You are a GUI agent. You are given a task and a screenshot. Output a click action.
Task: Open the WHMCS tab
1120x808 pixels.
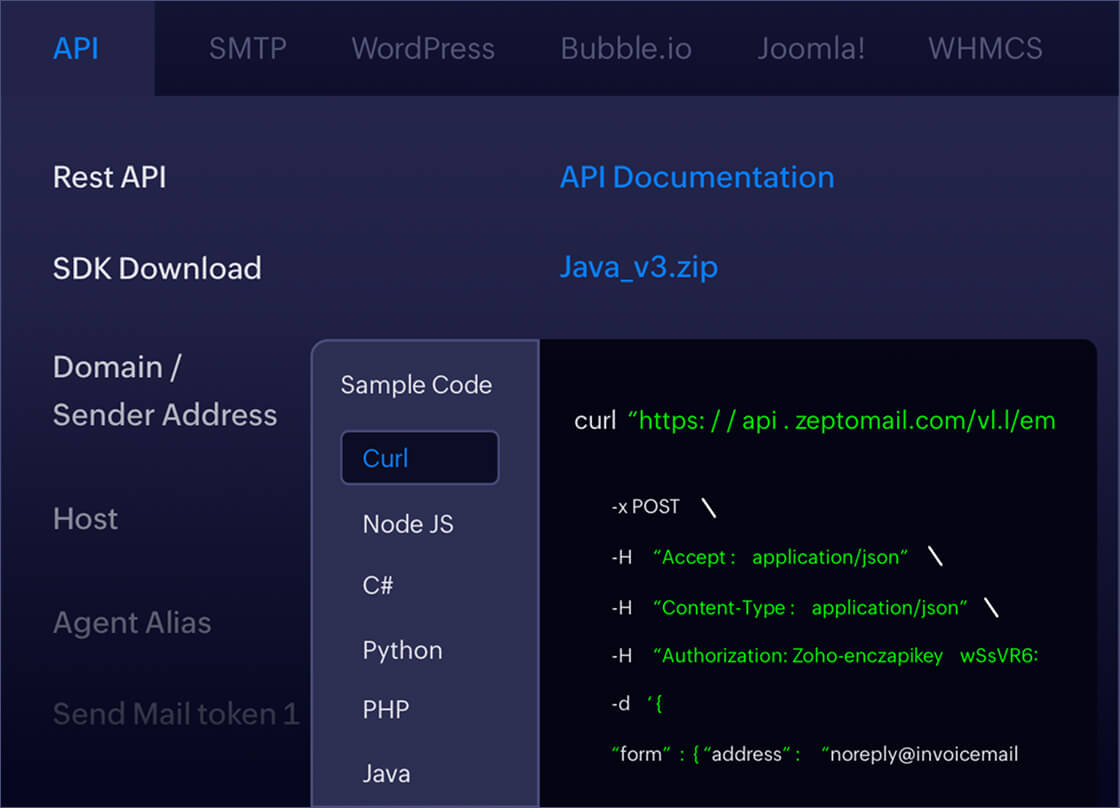[985, 49]
